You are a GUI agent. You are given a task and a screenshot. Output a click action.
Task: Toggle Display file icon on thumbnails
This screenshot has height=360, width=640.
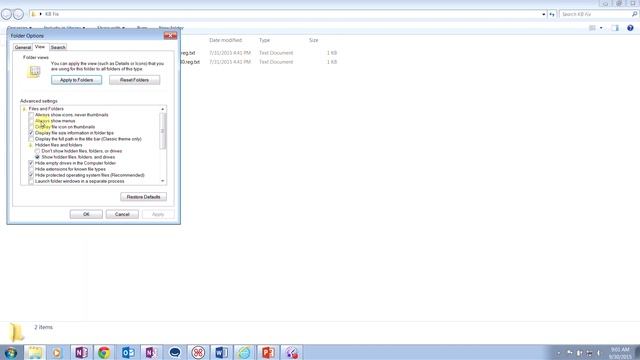click(31, 127)
